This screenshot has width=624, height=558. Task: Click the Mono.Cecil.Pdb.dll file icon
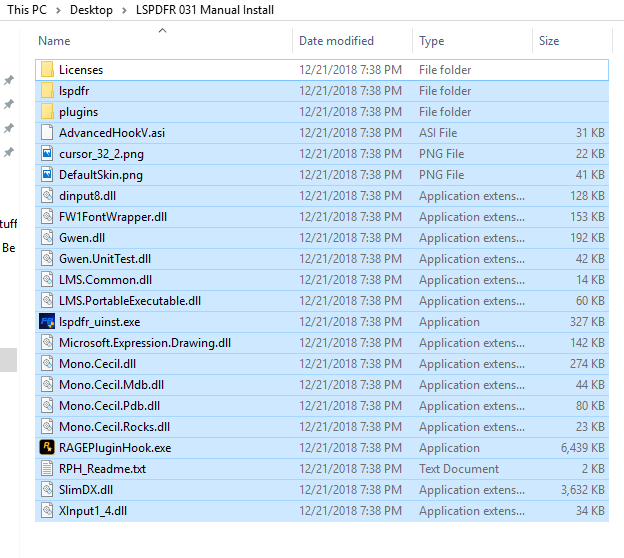pyautogui.click(x=47, y=406)
